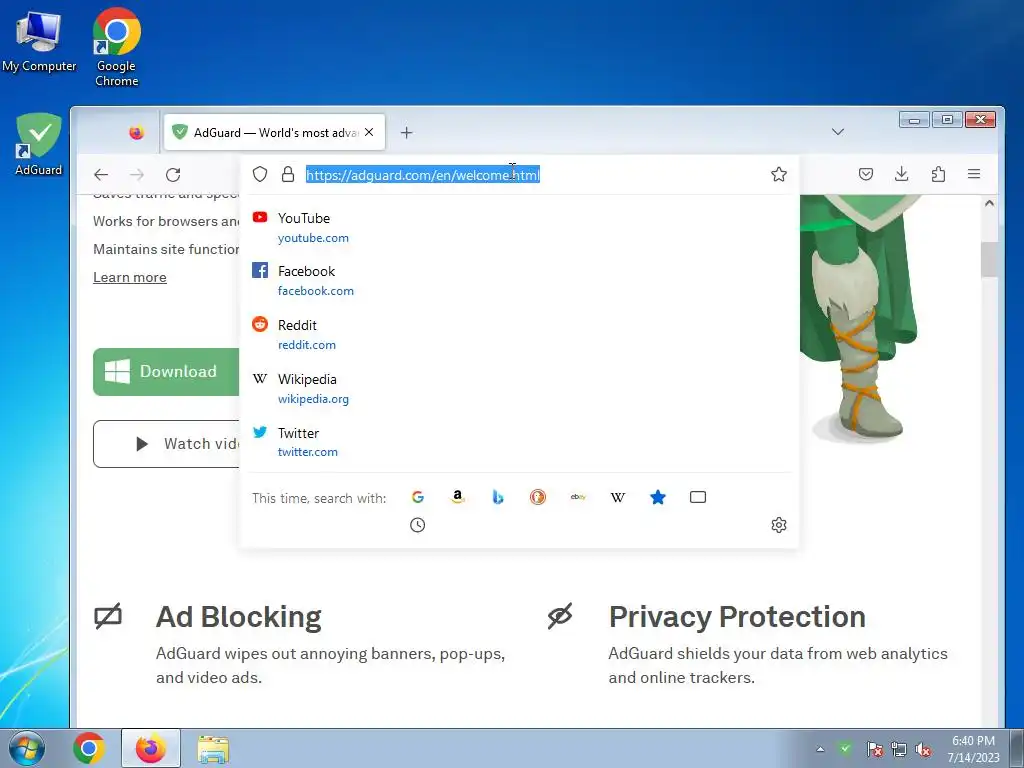Click the AdGuard tray icon
Screen dimensions: 1024x768
(845, 748)
